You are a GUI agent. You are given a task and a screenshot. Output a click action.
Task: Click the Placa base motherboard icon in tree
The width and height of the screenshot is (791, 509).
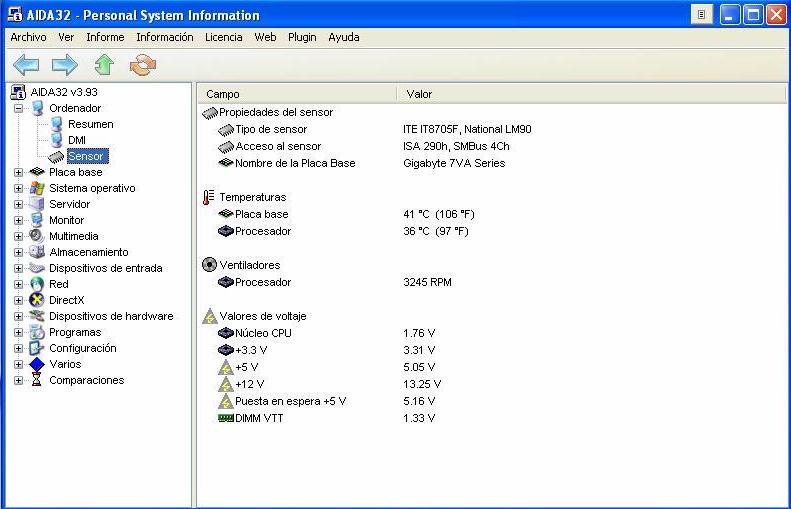coord(37,172)
